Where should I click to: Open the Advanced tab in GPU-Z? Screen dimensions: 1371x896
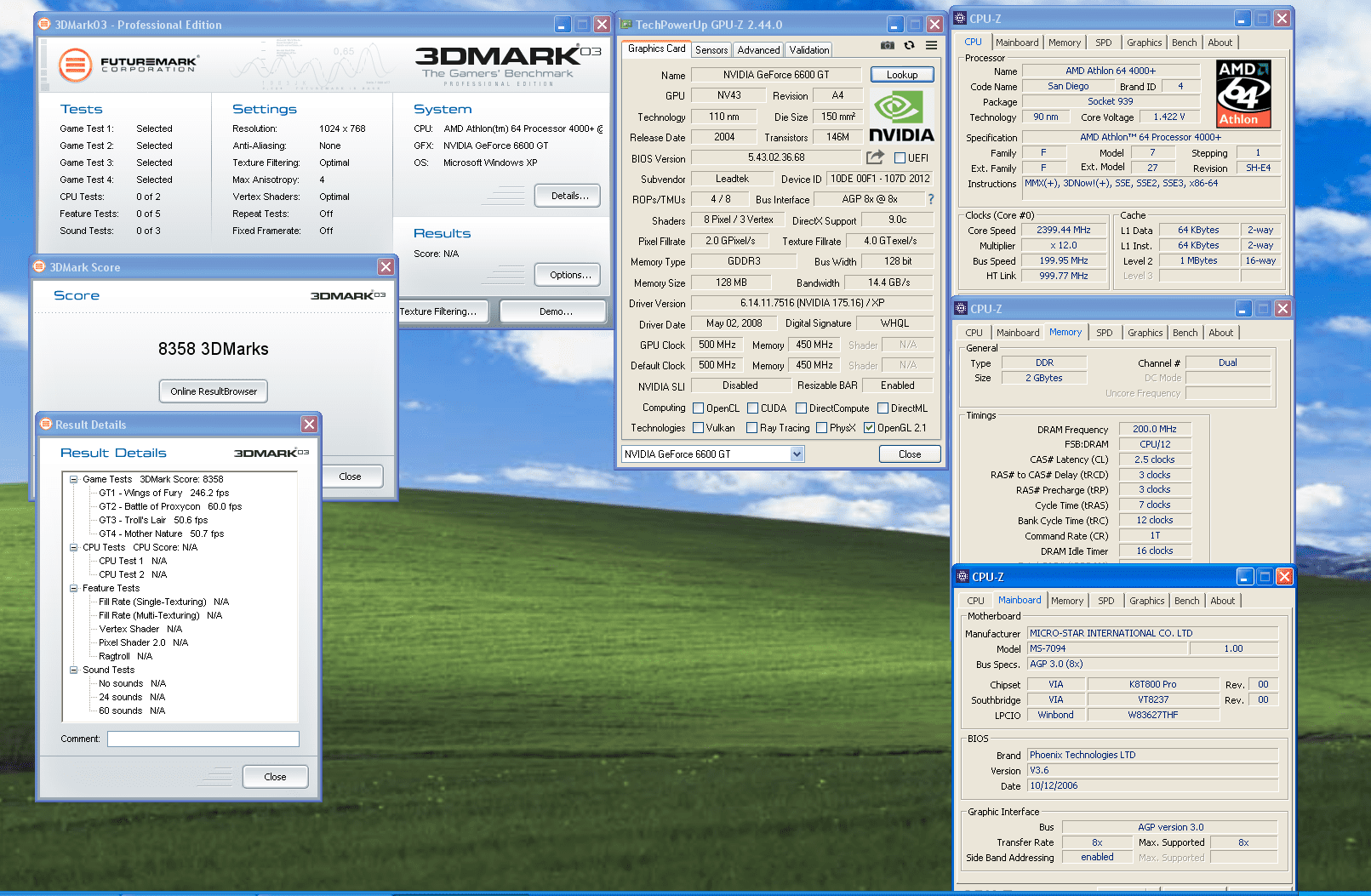tap(758, 50)
